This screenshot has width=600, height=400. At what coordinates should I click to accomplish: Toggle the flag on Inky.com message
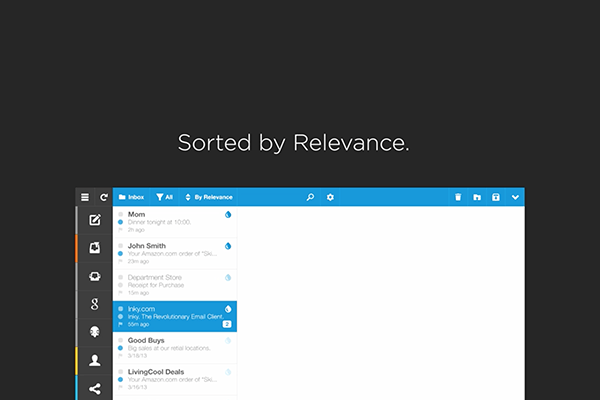(x=121, y=324)
